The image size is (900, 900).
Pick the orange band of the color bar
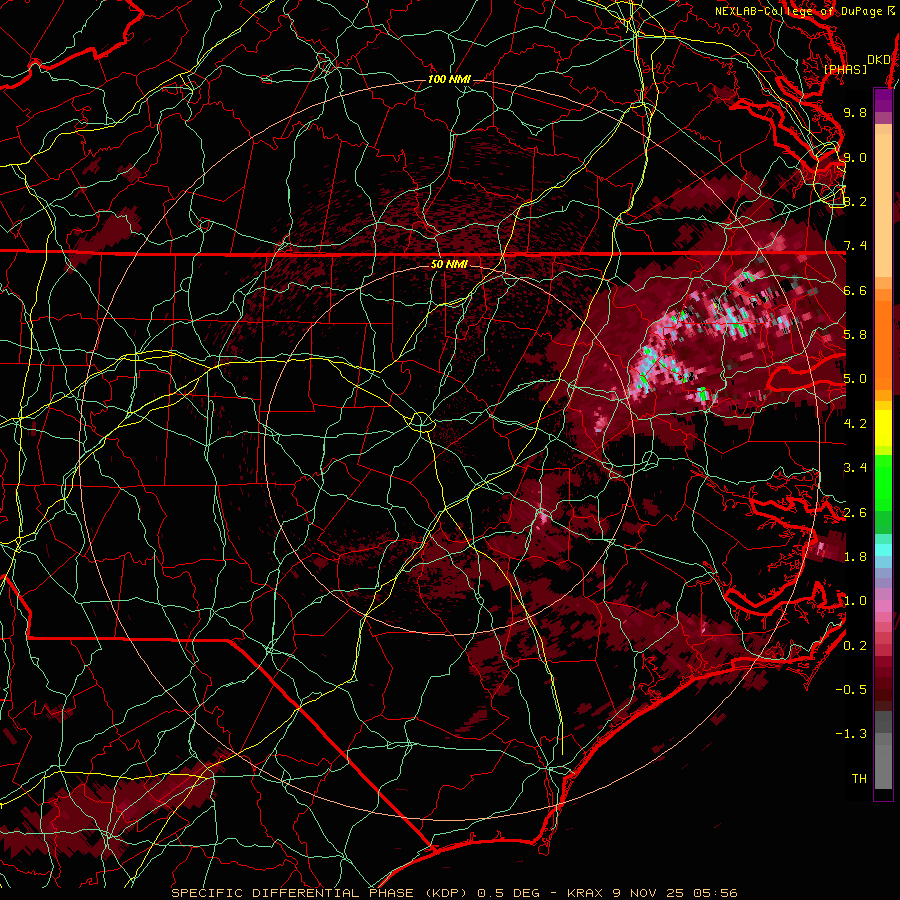coord(883,344)
